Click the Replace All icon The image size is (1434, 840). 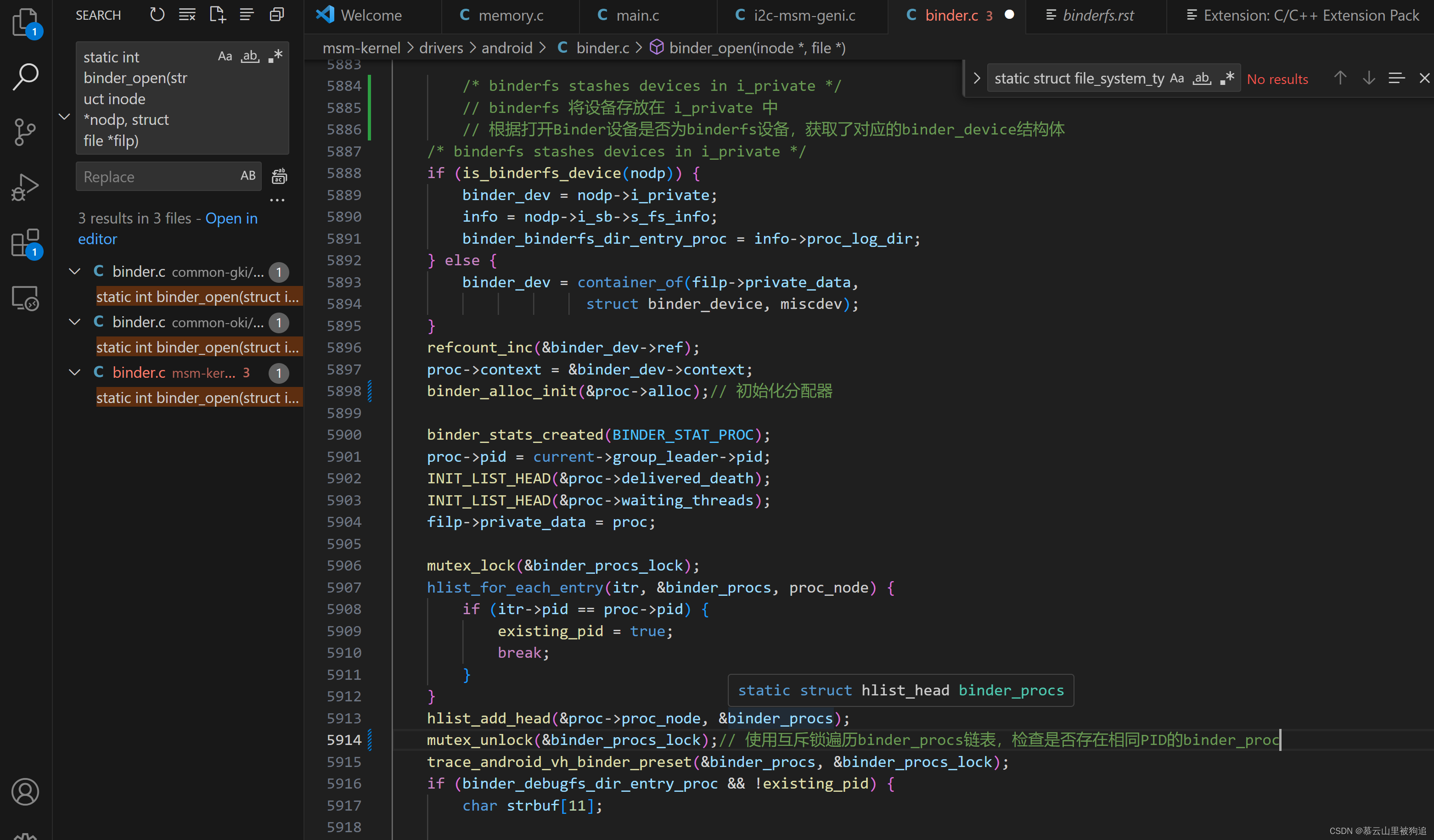click(x=279, y=176)
